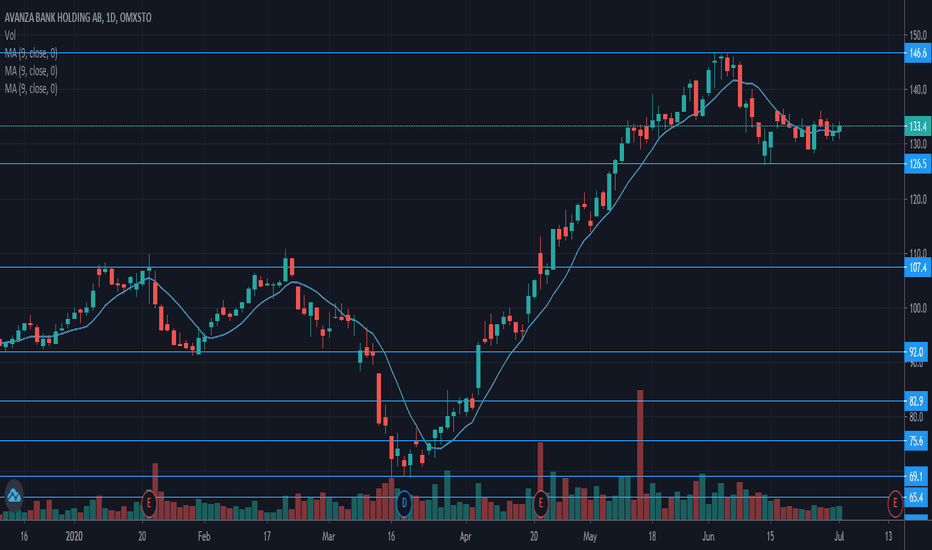Select the MA legend directly under Vol

[x=31, y=54]
